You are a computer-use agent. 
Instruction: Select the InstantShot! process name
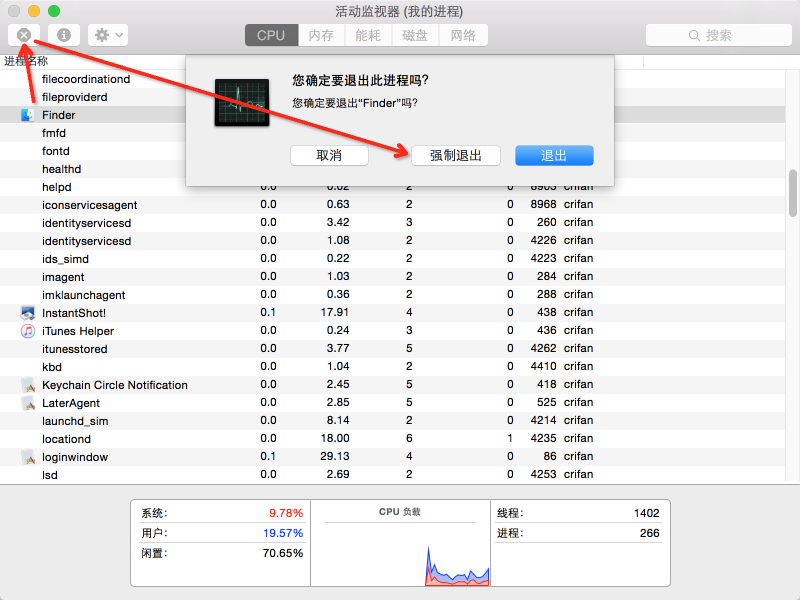[74, 313]
